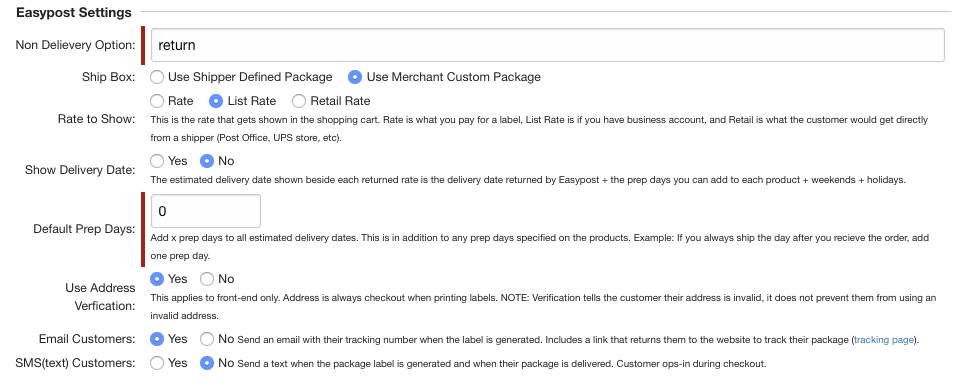Enable Use Address Verification with Yes
Screen dimensions: 959x381
157,279
